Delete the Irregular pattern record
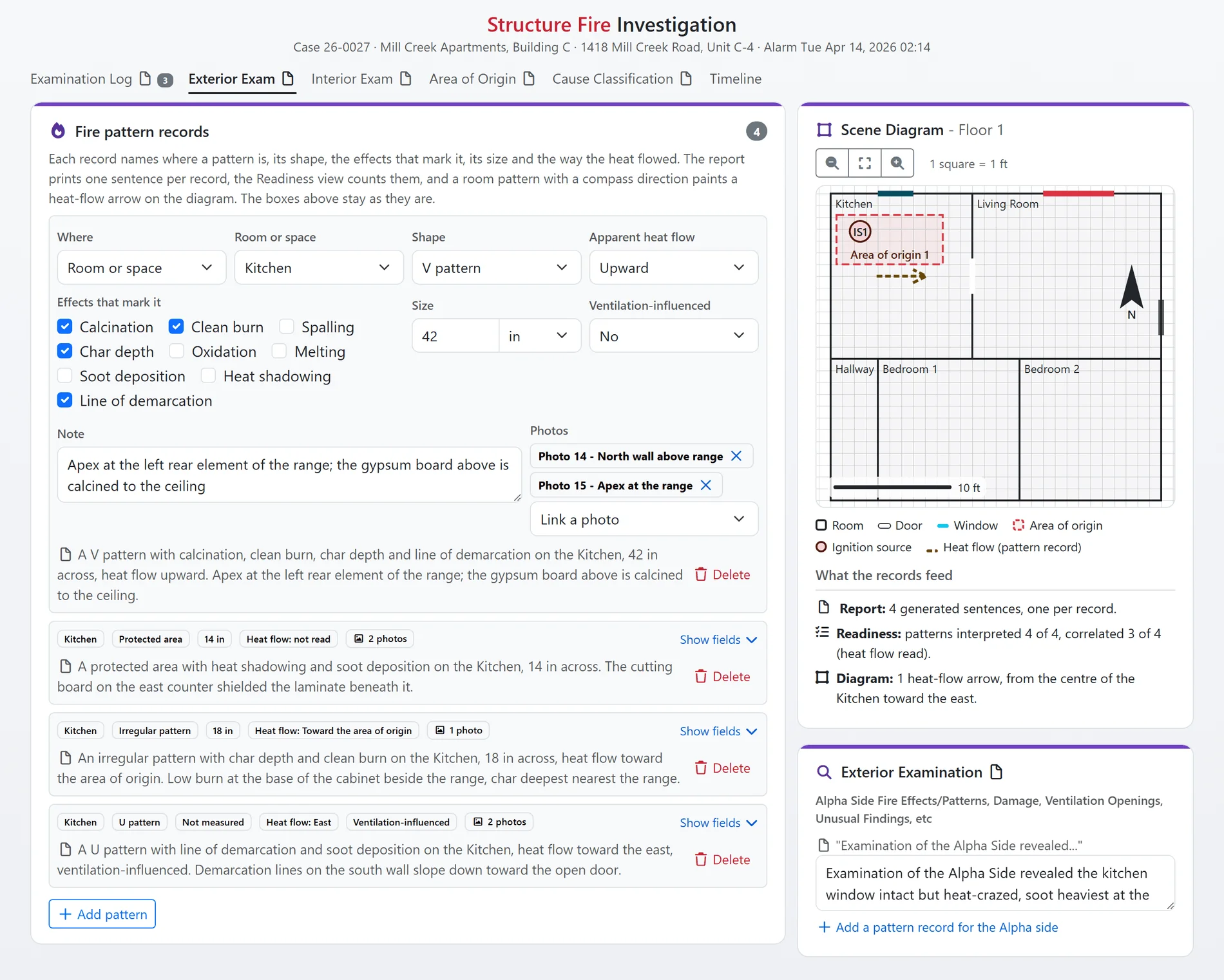1224x980 pixels. [723, 768]
